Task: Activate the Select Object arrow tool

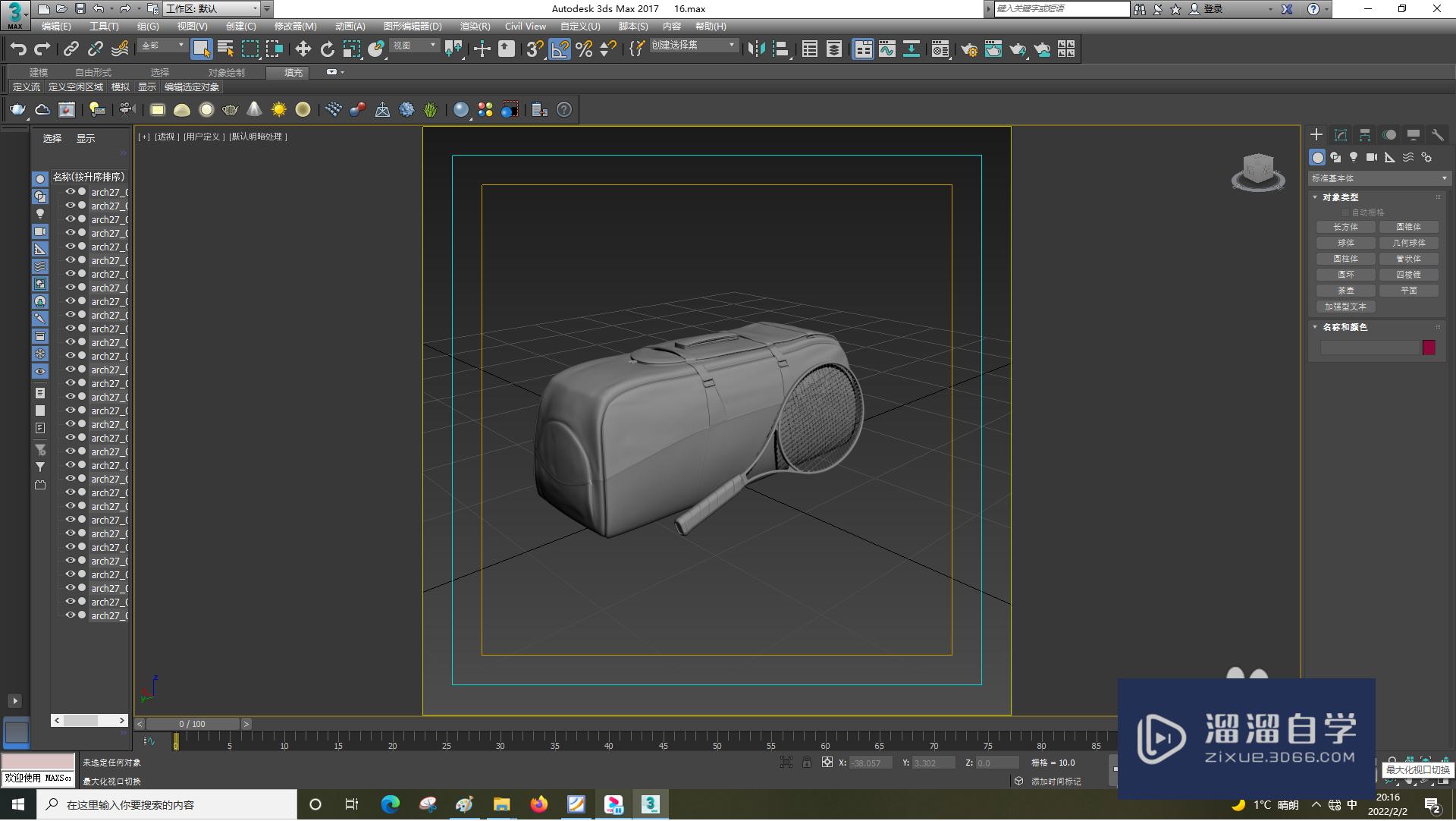Action: point(201,49)
